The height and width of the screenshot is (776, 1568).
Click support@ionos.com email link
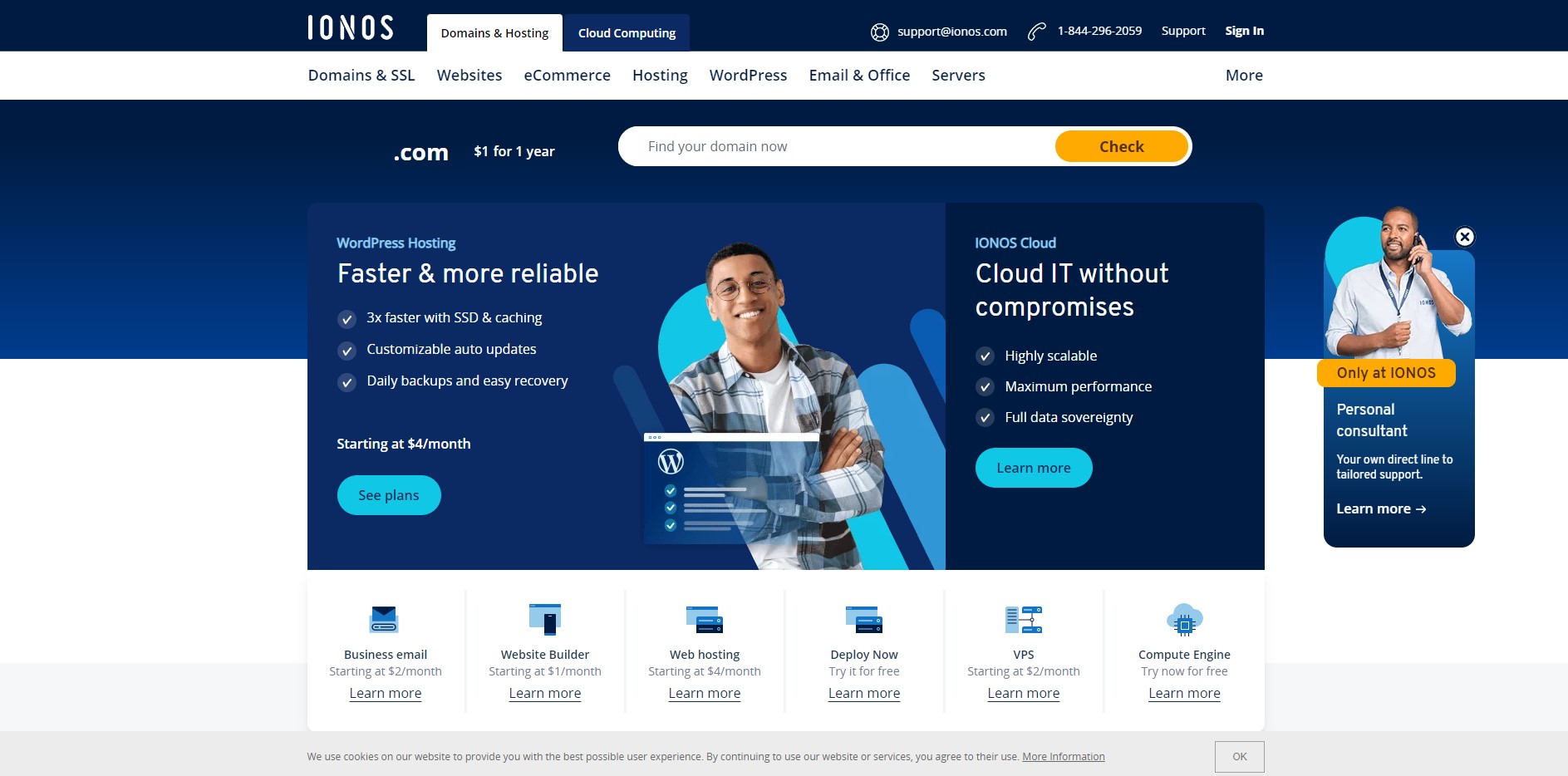(x=952, y=32)
